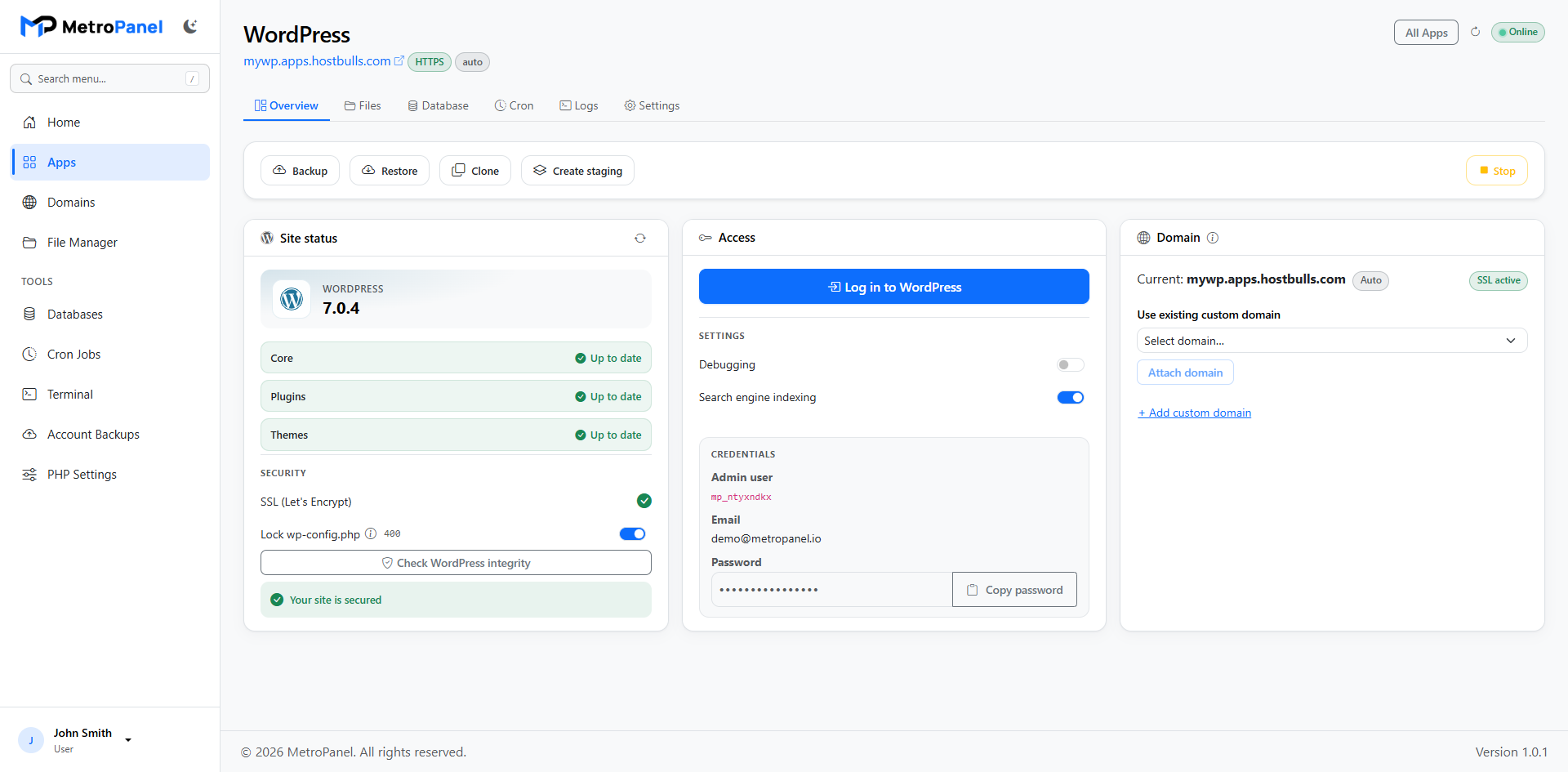Click Add custom domain link

tap(1195, 413)
